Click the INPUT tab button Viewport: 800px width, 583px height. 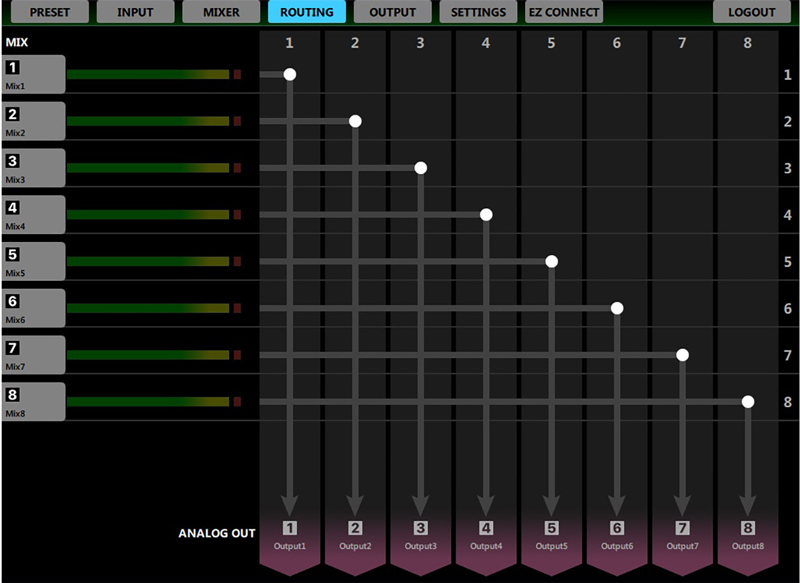(135, 12)
